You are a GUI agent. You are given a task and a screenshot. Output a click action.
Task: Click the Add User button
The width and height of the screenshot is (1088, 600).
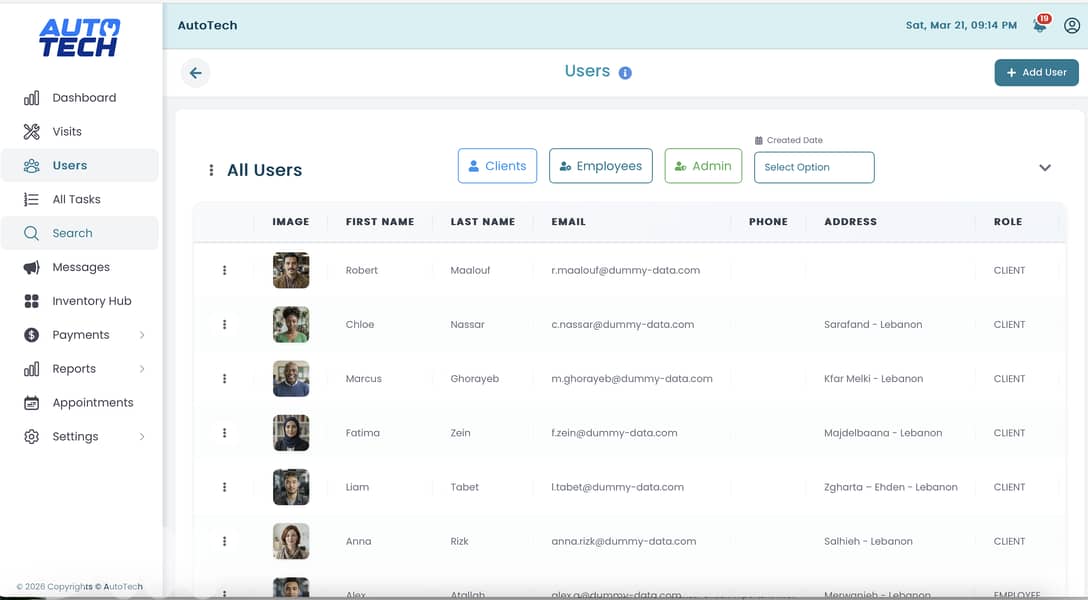(1036, 72)
